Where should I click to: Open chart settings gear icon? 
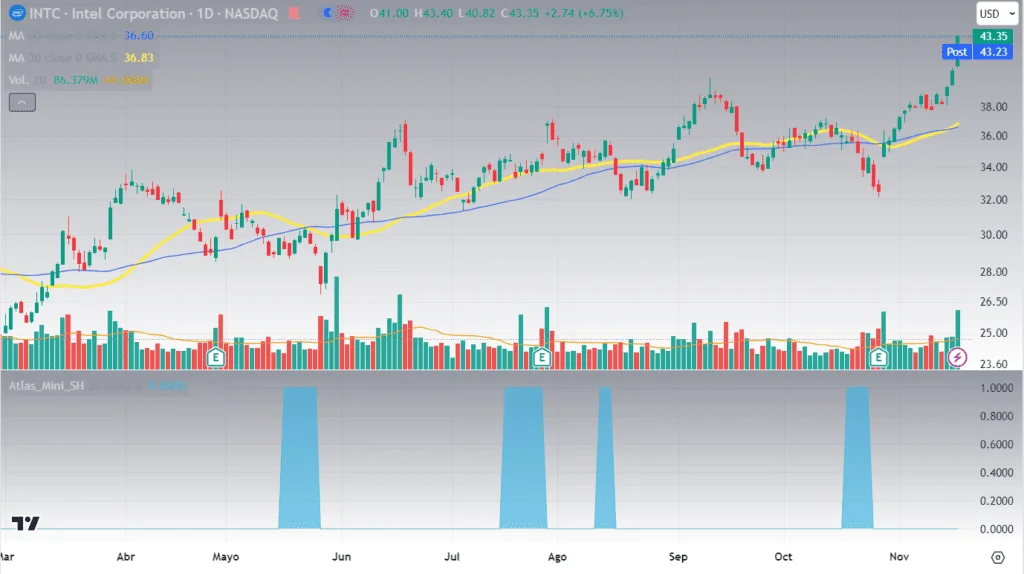click(x=998, y=557)
